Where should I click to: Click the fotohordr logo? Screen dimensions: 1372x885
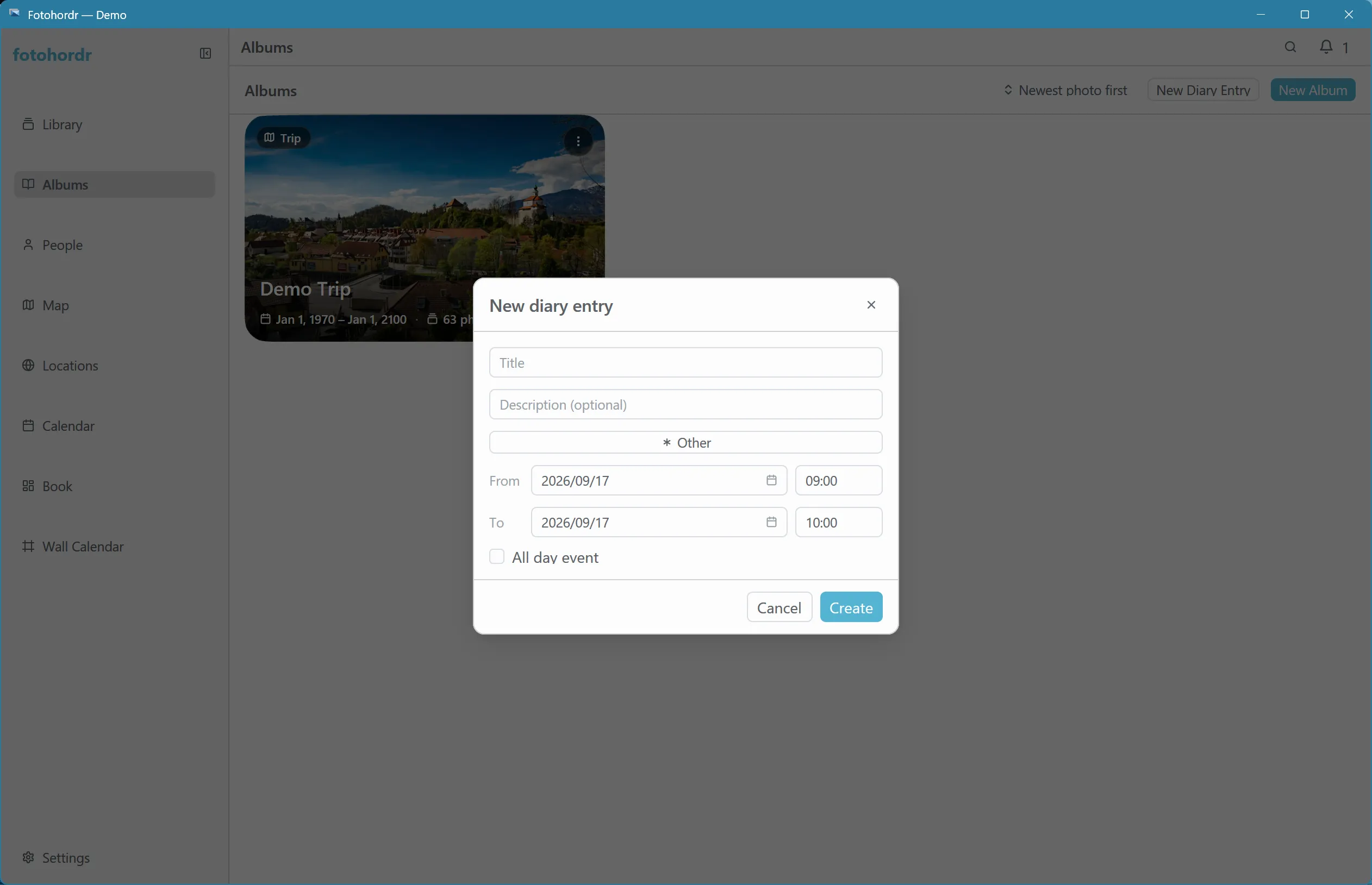[52, 54]
